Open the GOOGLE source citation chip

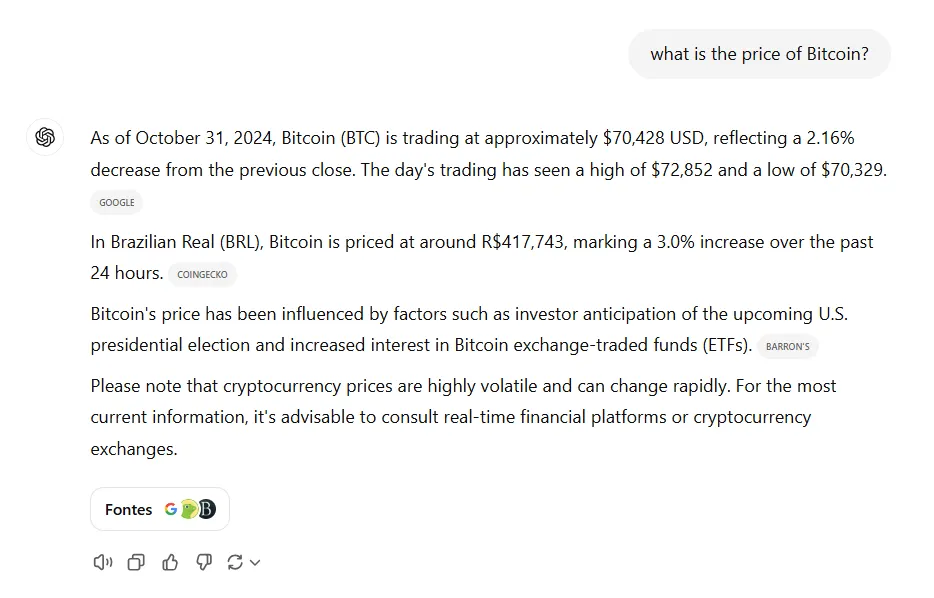tap(117, 202)
